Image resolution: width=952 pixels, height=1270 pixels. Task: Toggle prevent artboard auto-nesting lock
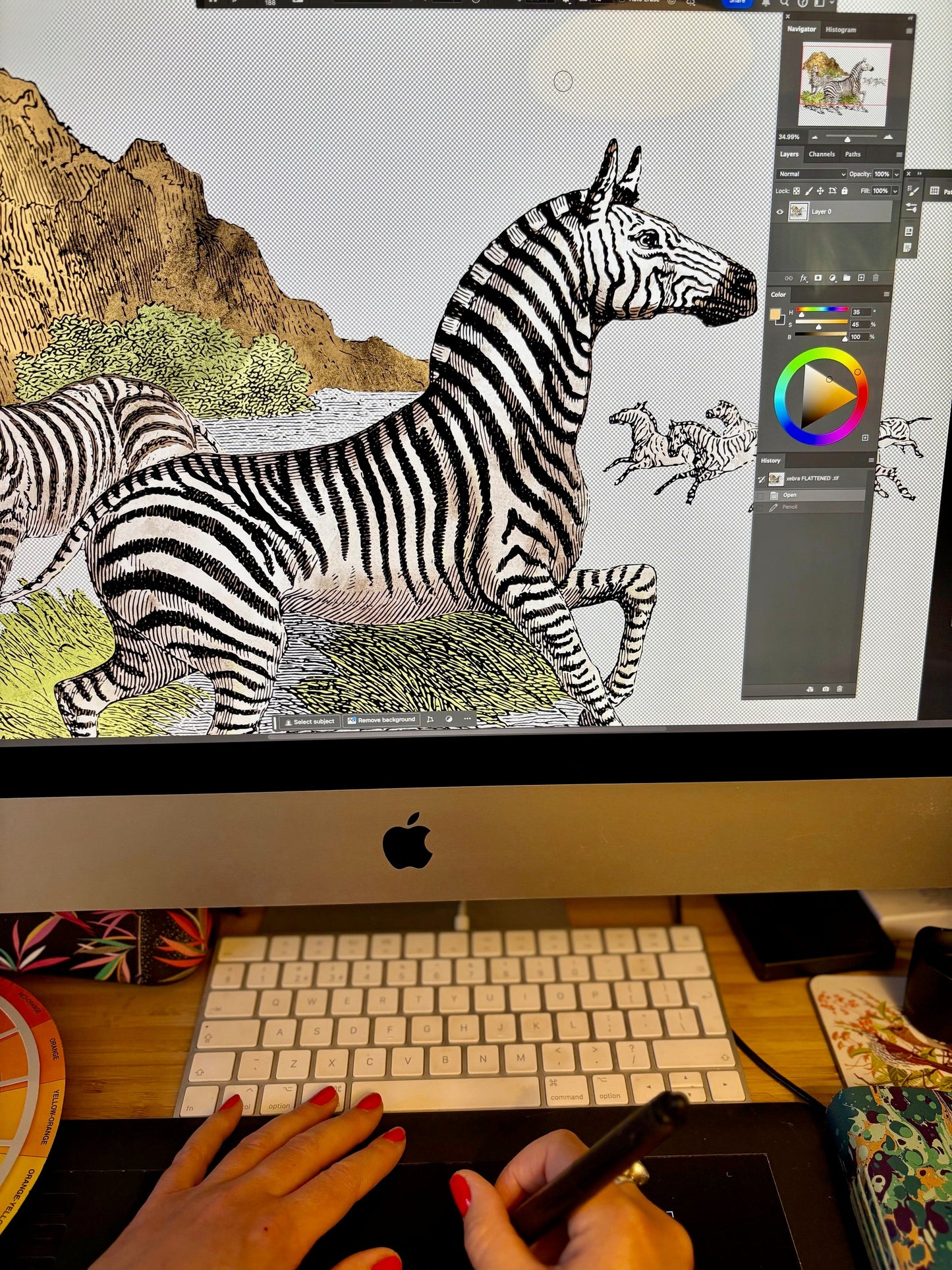[833, 191]
